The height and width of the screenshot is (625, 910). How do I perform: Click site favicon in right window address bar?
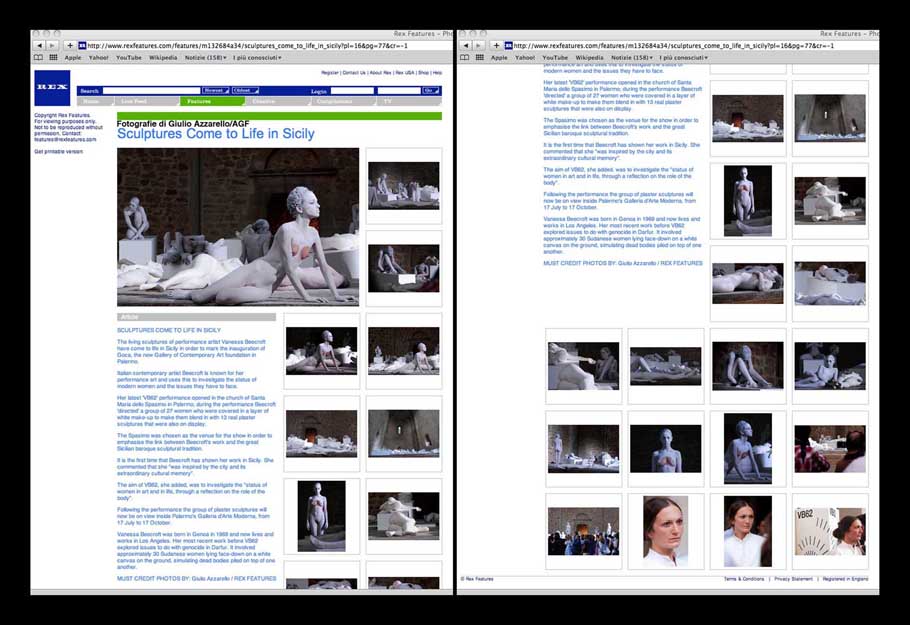point(508,45)
